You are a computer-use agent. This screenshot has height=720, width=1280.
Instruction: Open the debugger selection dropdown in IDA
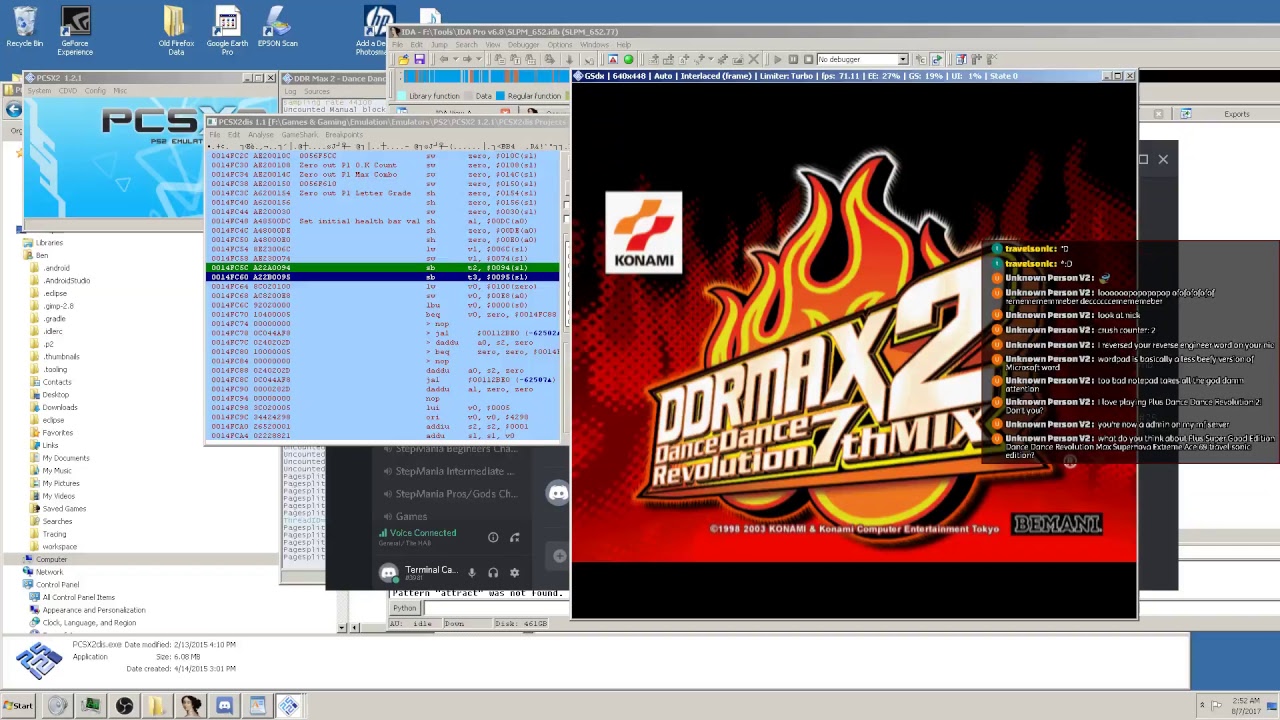tap(902, 60)
